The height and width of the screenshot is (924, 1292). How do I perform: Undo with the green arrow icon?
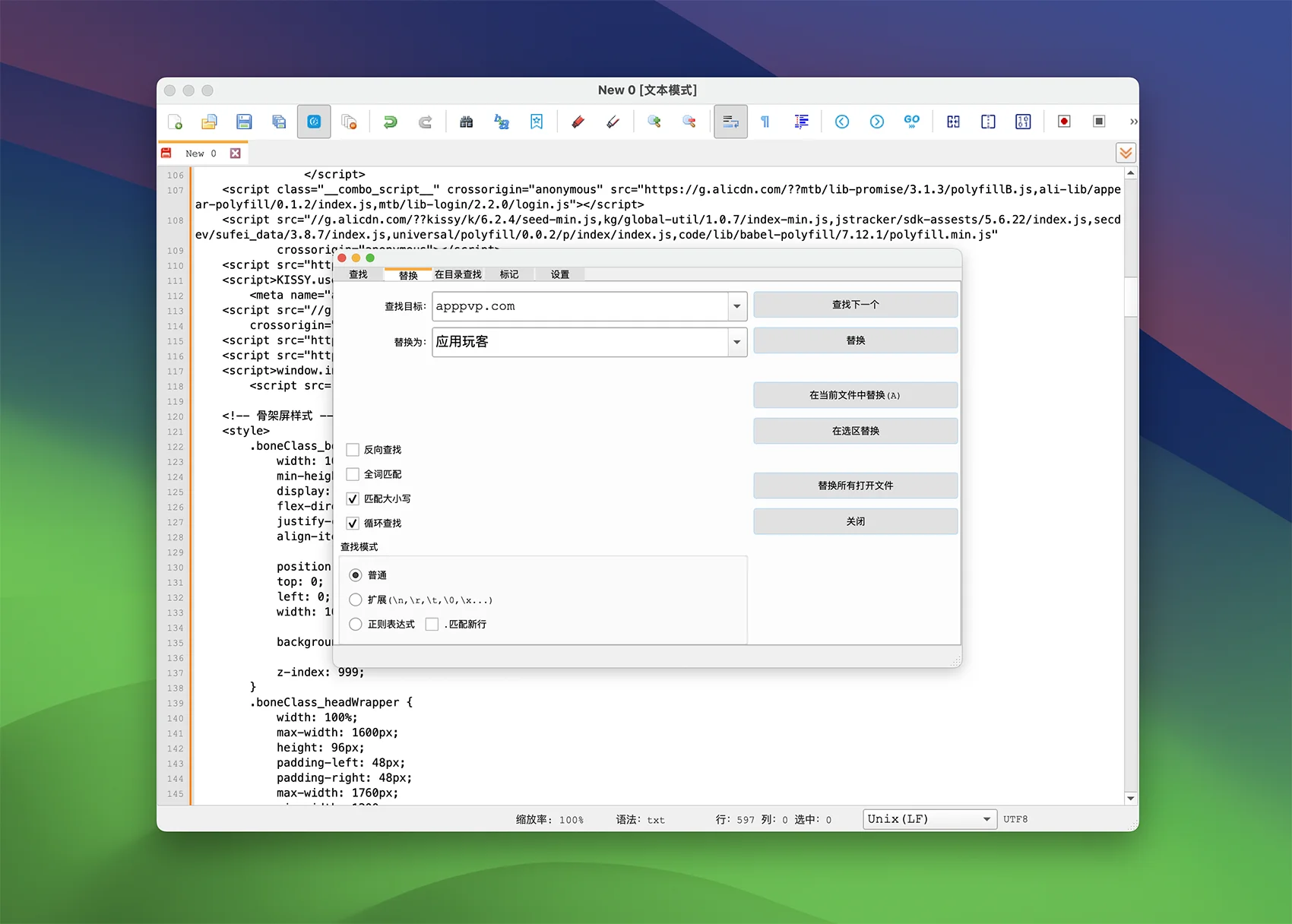point(390,122)
